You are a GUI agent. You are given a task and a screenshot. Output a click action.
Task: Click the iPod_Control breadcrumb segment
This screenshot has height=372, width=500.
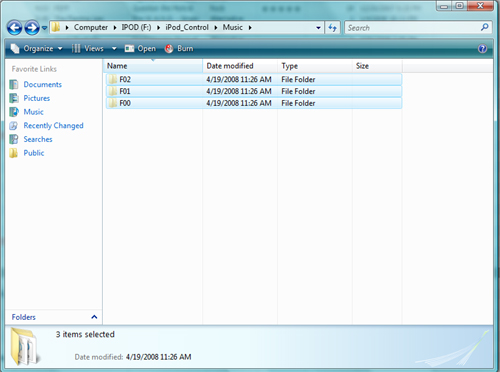click(187, 27)
